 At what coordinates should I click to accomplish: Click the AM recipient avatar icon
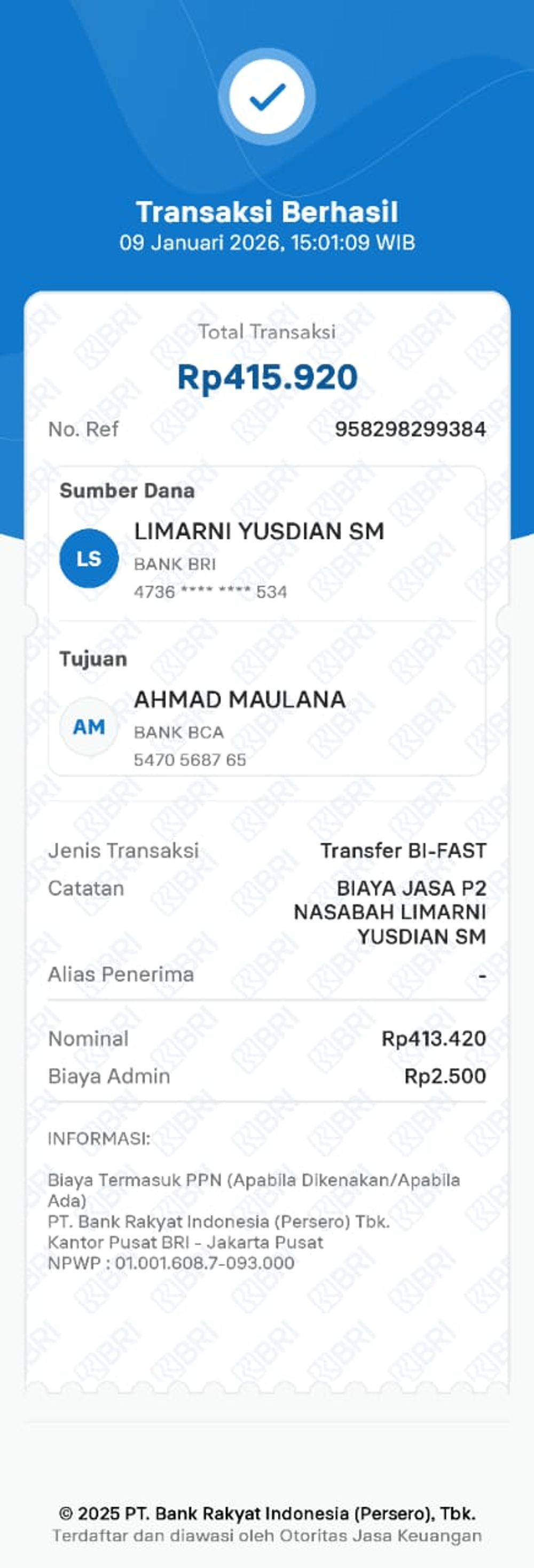89,726
